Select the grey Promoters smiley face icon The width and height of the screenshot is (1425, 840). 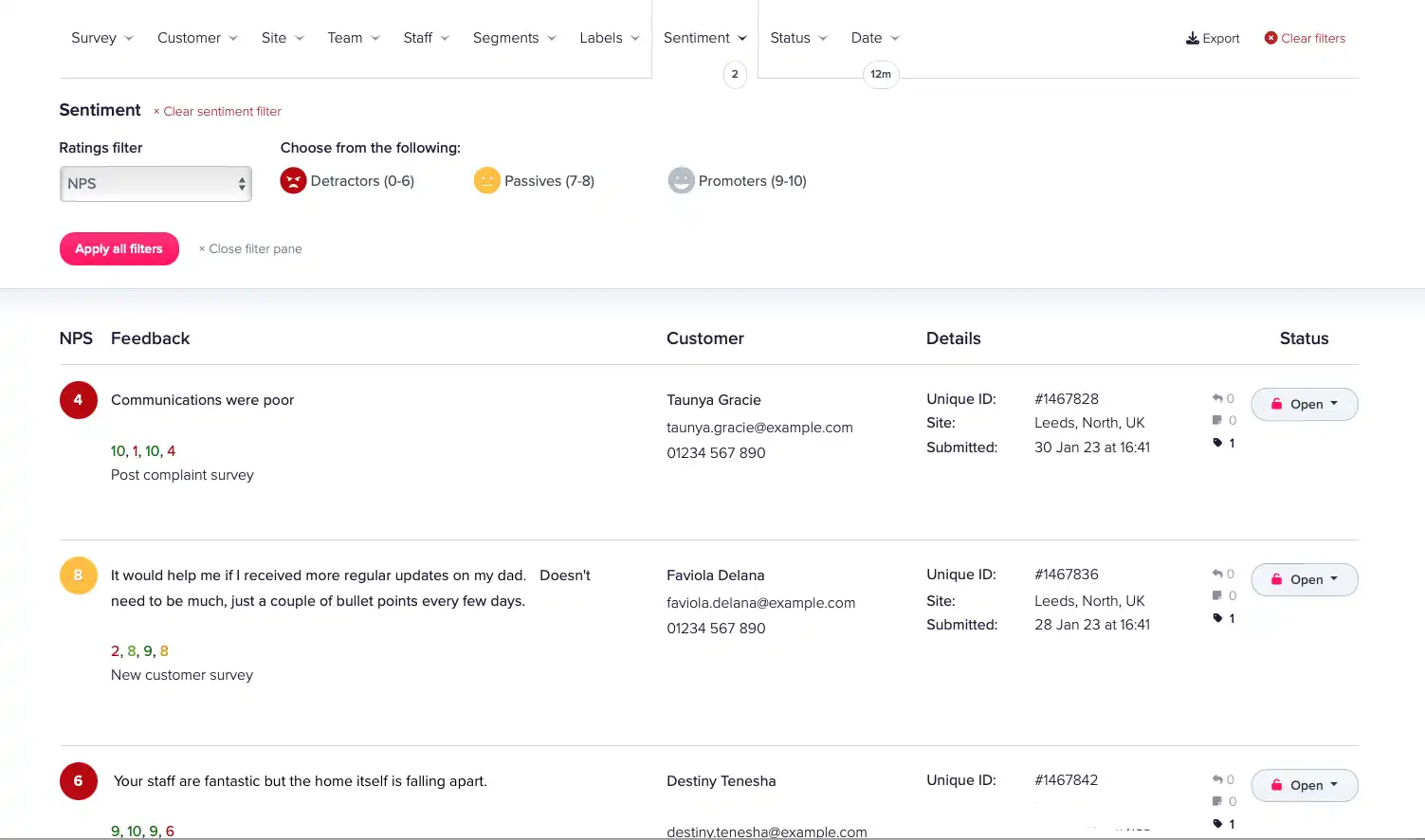click(x=681, y=180)
